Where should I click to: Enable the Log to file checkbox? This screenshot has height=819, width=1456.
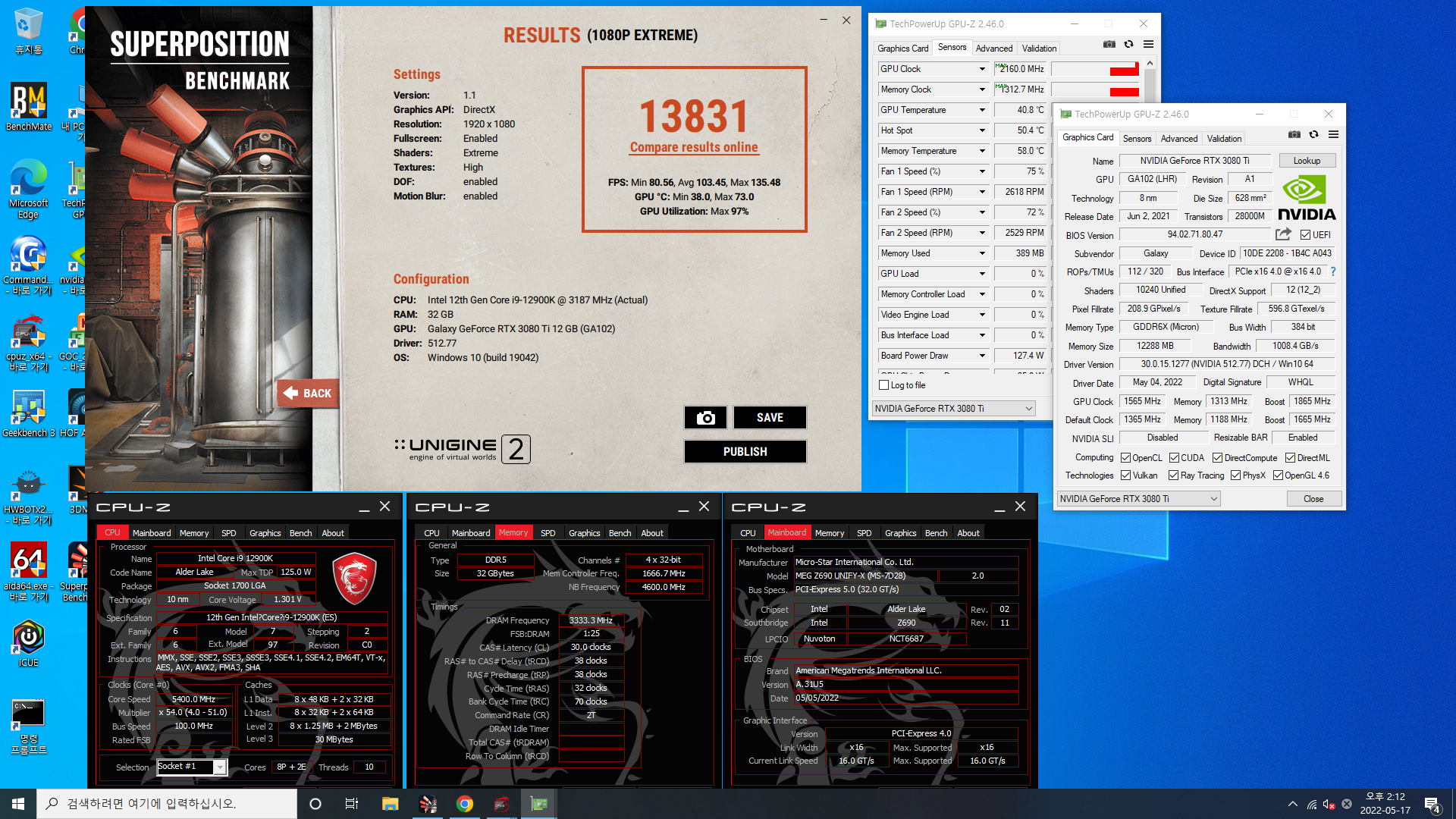(883, 385)
